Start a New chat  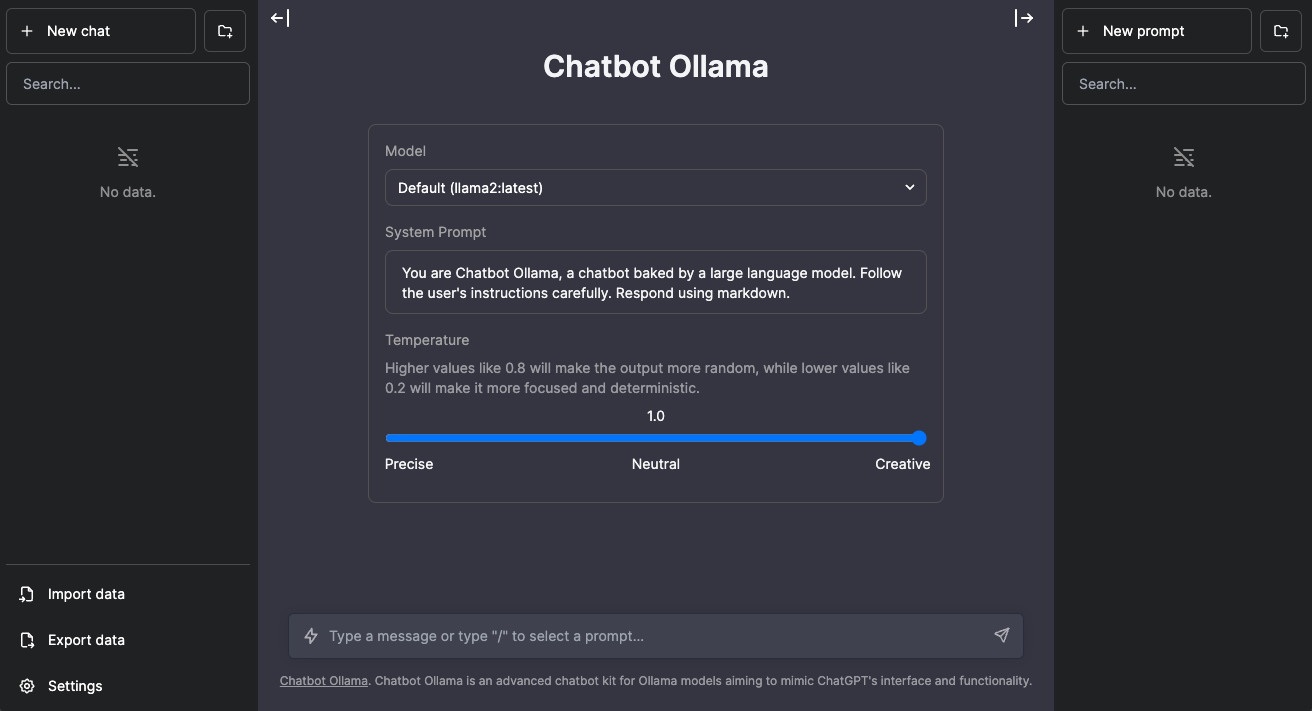(101, 32)
